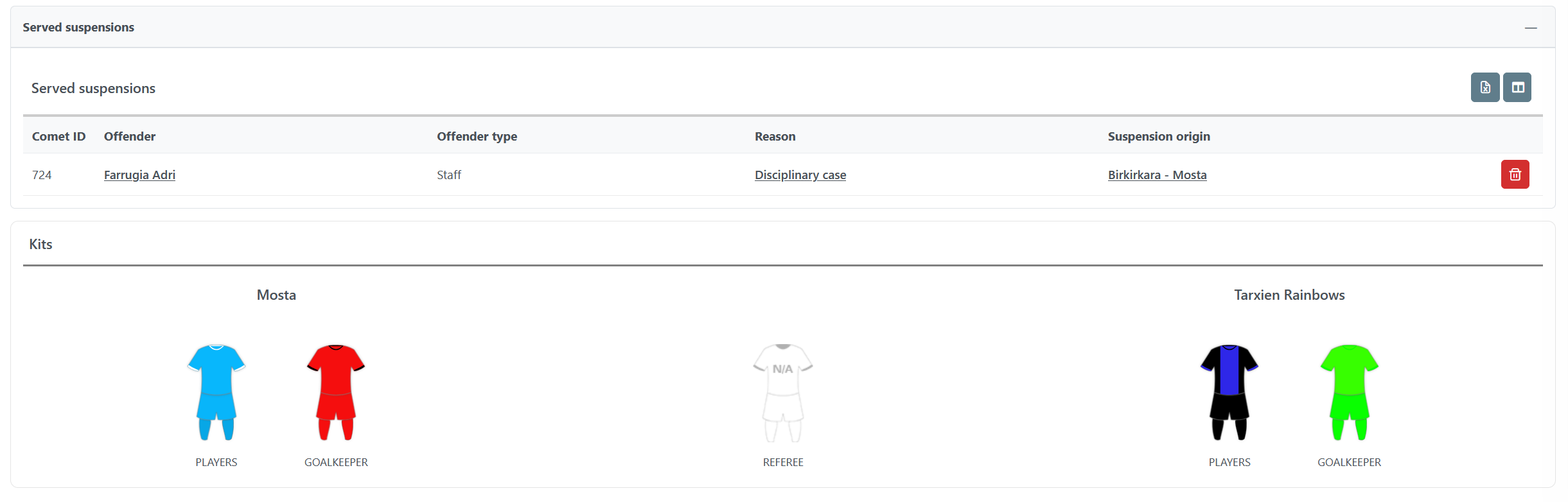
Task: Sort by the Offender column header
Action: (130, 137)
